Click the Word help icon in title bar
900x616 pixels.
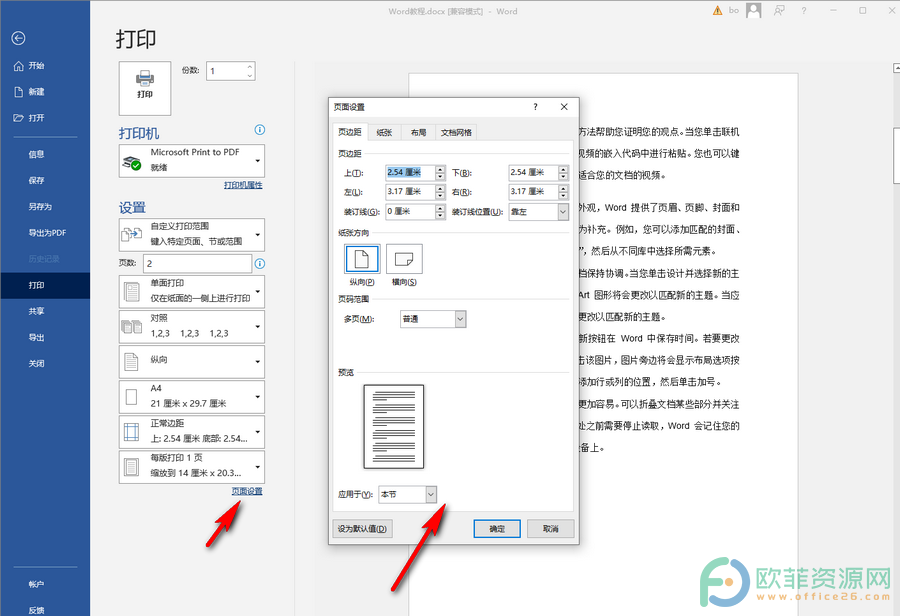(x=804, y=10)
